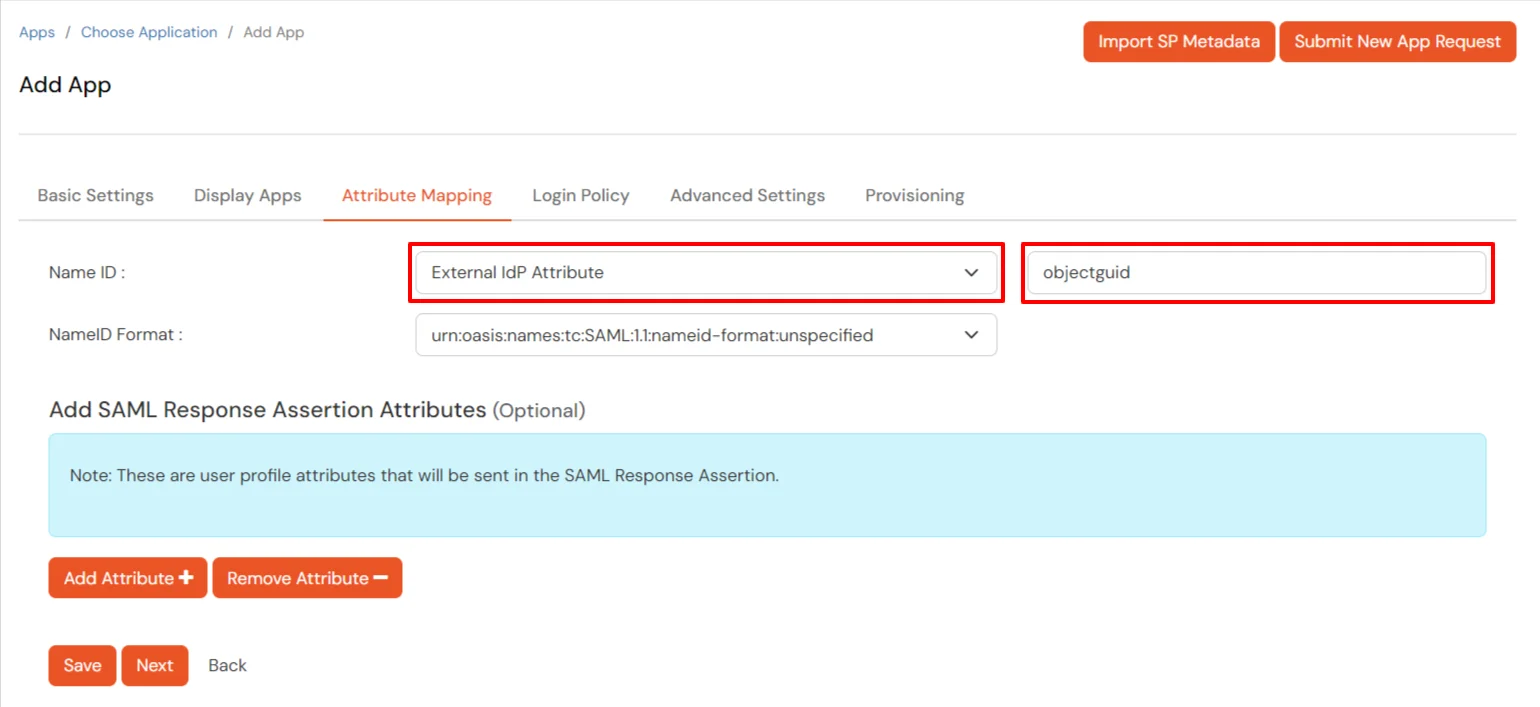The width and height of the screenshot is (1540, 707).
Task: Go to Advanced Settings tab
Action: tap(748, 195)
